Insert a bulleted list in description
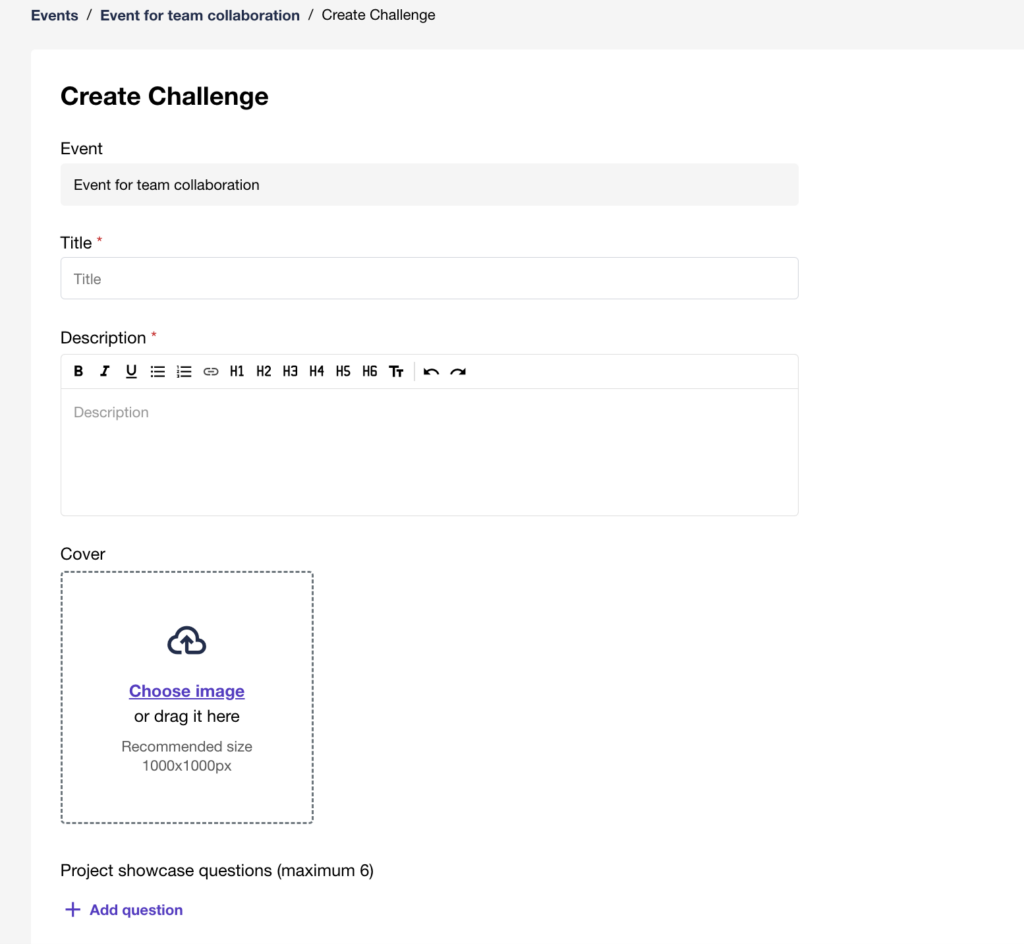The width and height of the screenshot is (1024, 944). coord(158,372)
